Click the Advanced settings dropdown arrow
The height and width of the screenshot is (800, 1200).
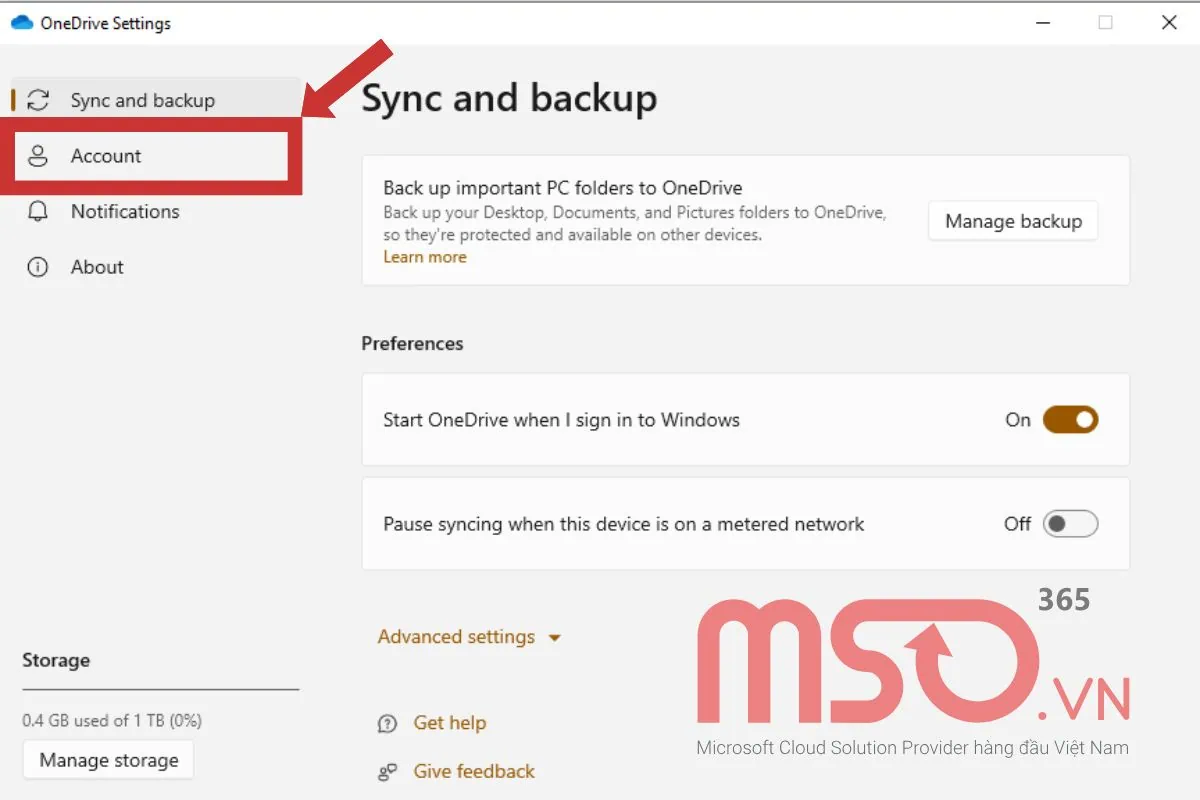point(555,638)
